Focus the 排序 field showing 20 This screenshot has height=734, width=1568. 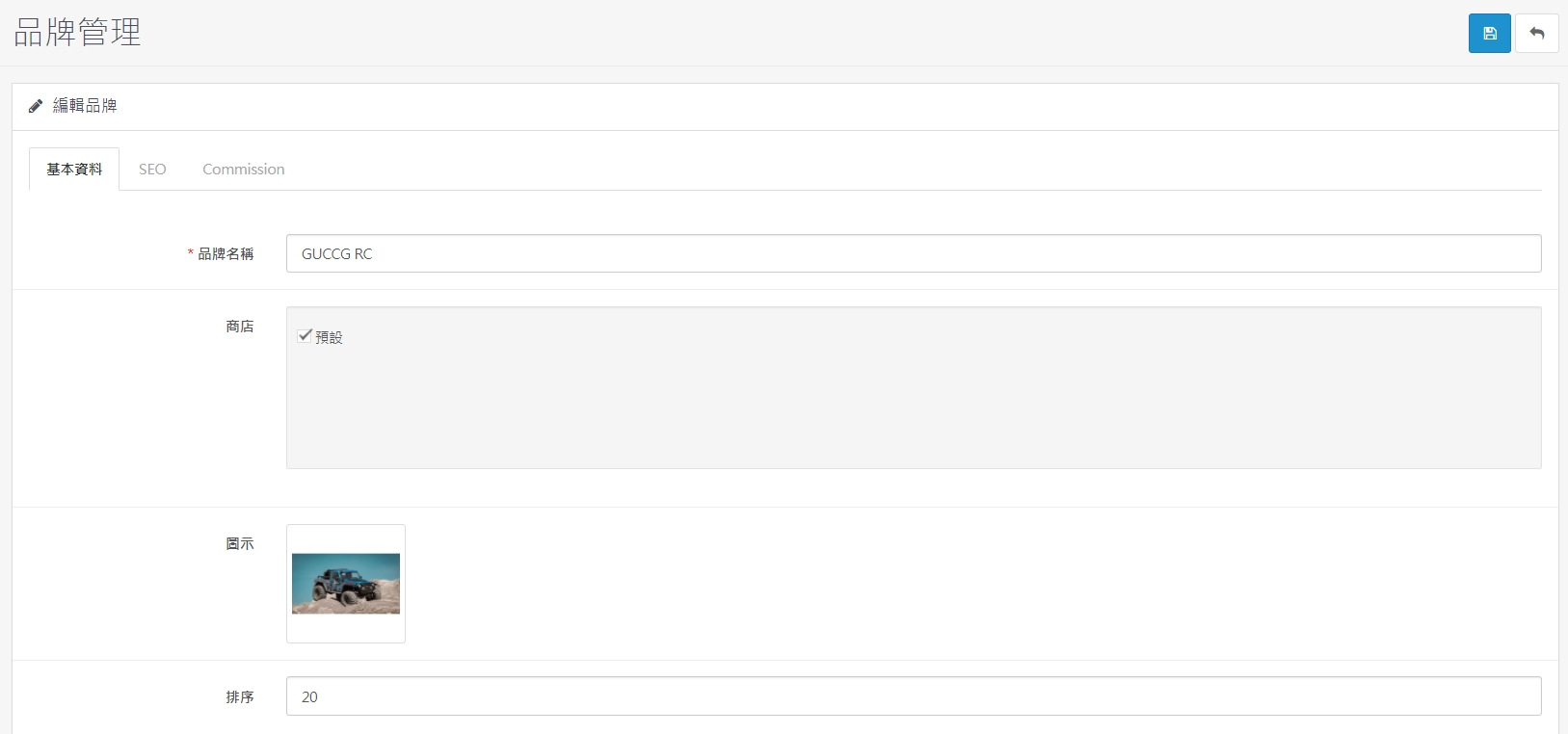click(x=914, y=696)
